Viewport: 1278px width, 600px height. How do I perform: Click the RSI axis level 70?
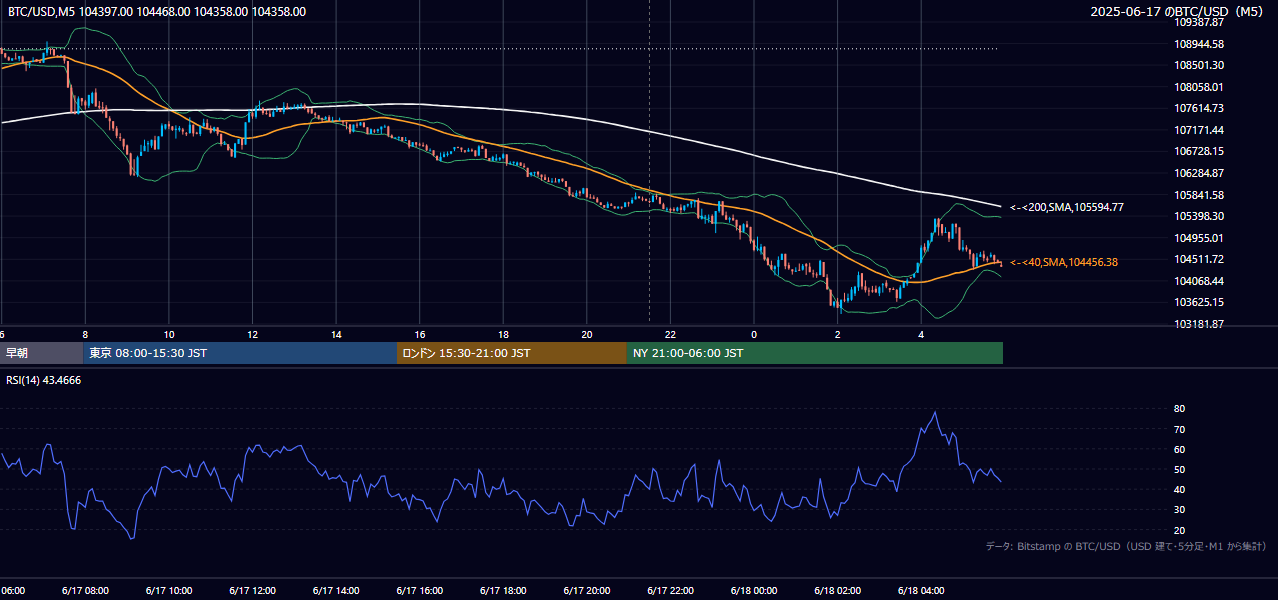1180,429
